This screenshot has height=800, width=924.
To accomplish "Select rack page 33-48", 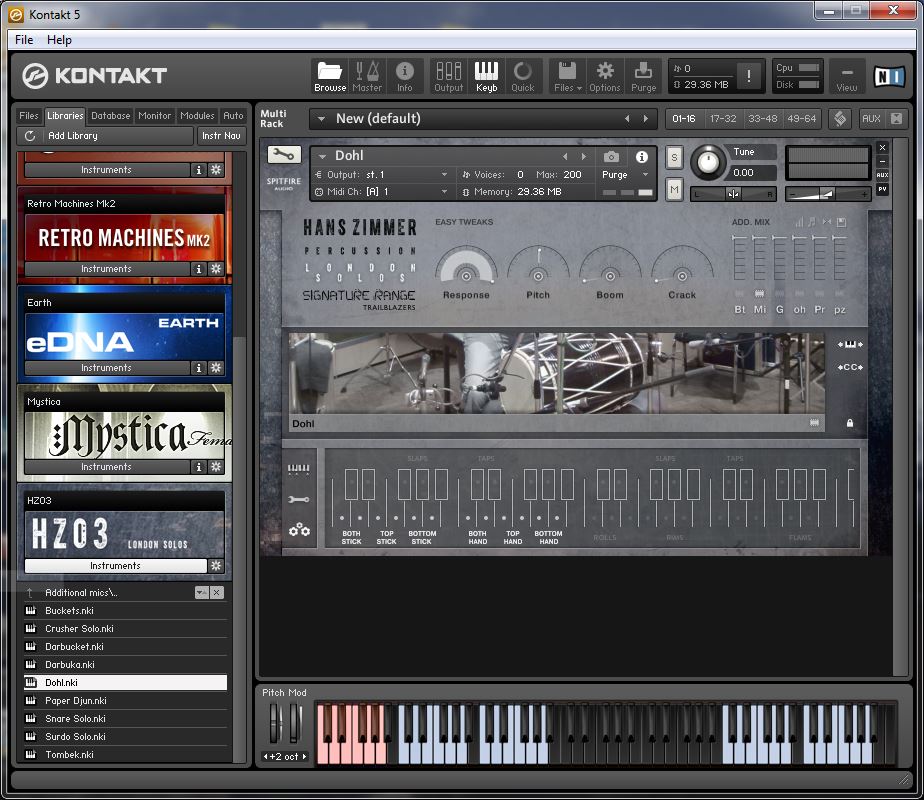I will (763, 118).
